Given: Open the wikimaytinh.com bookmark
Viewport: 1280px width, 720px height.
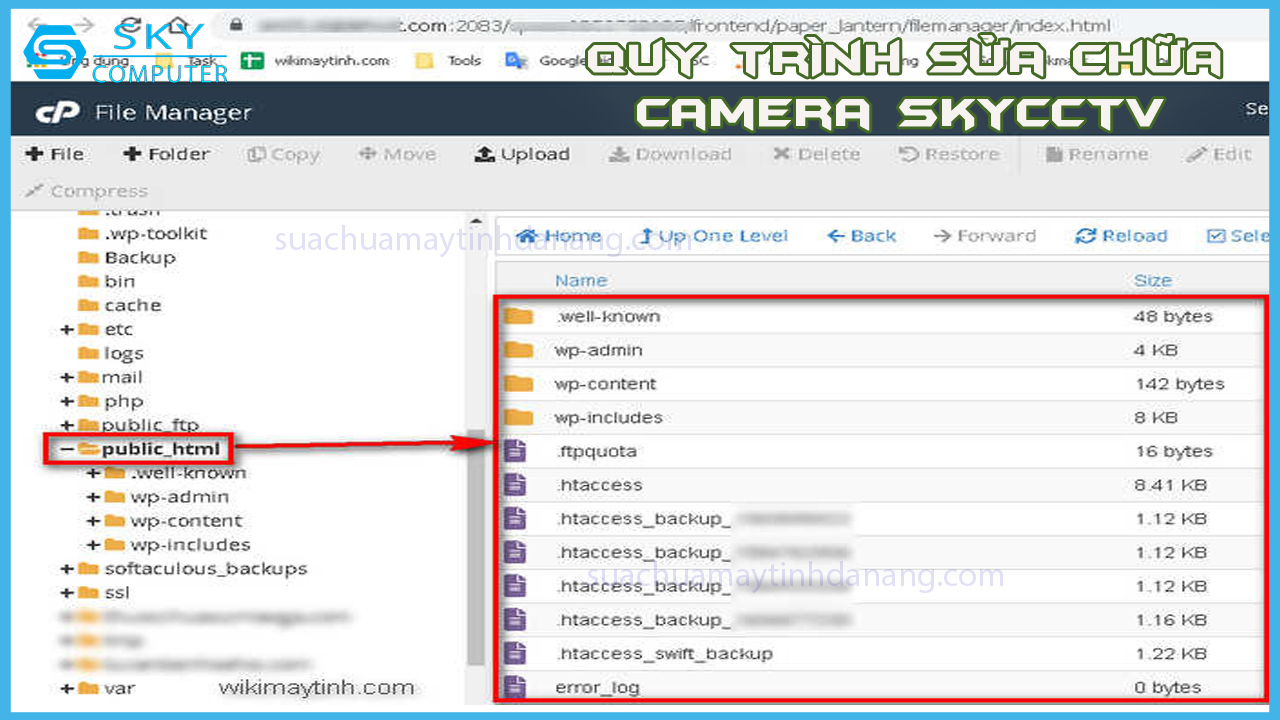Looking at the screenshot, I should pyautogui.click(x=316, y=61).
